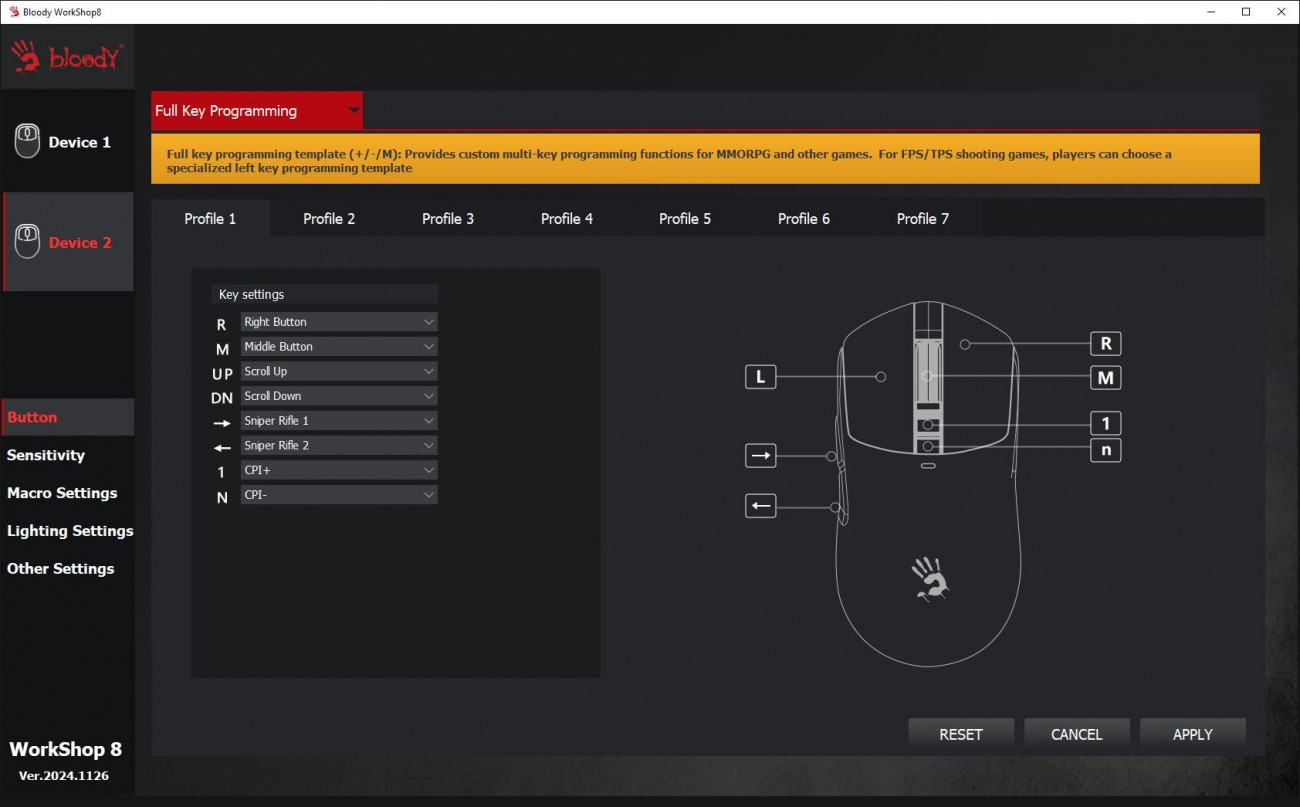Switch to the Profile 3 tab

pyautogui.click(x=448, y=219)
